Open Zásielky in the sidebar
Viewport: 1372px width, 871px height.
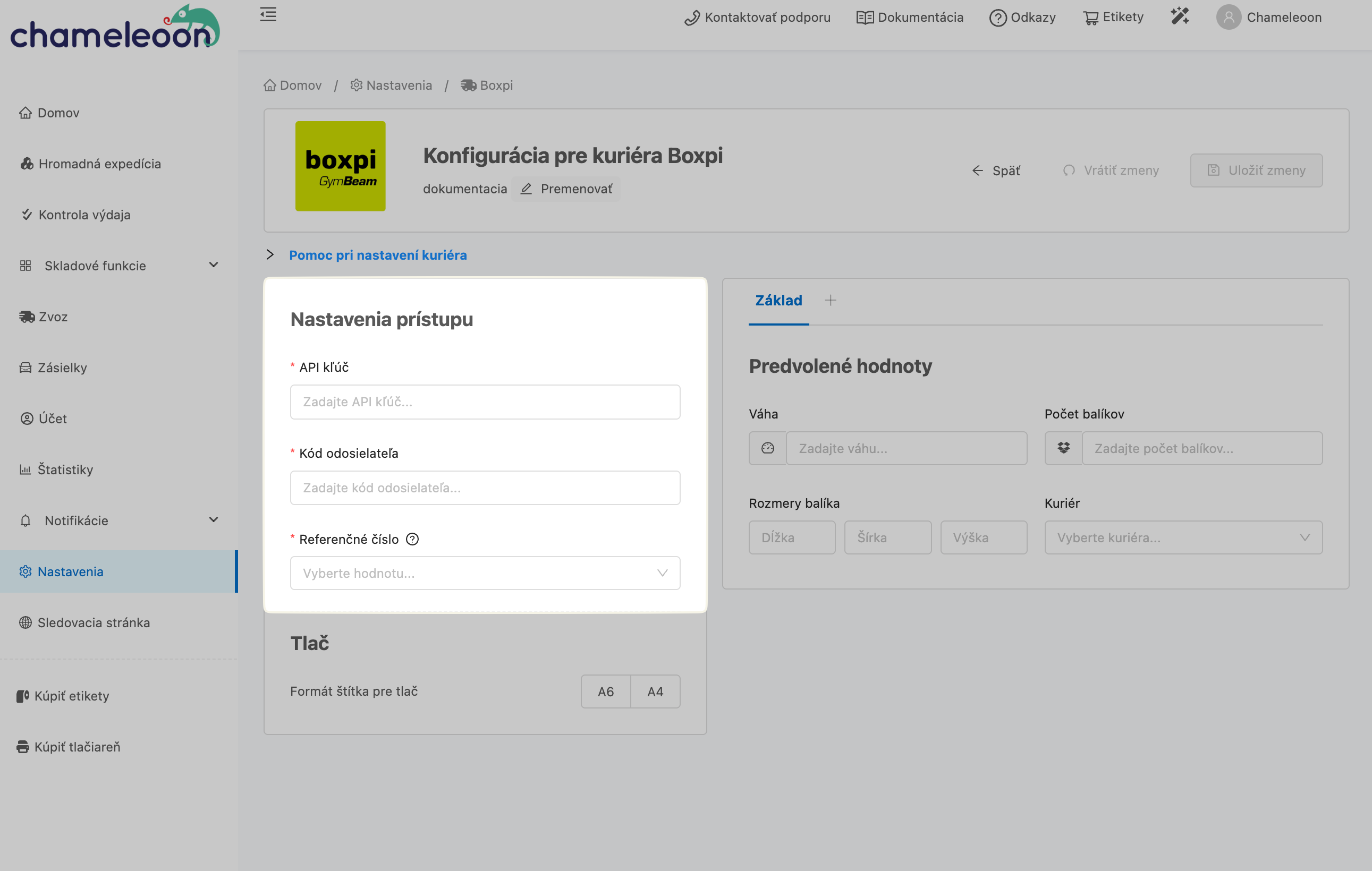pyautogui.click(x=62, y=368)
